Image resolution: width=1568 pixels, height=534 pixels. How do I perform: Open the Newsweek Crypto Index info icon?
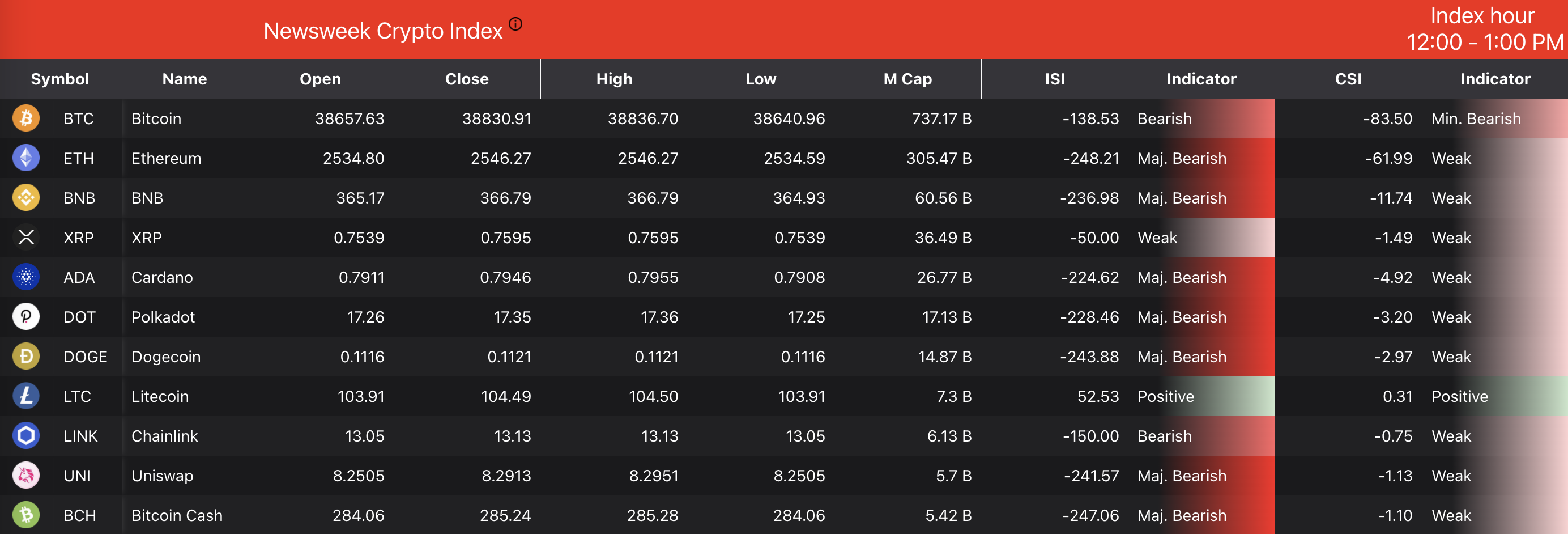coord(515,24)
